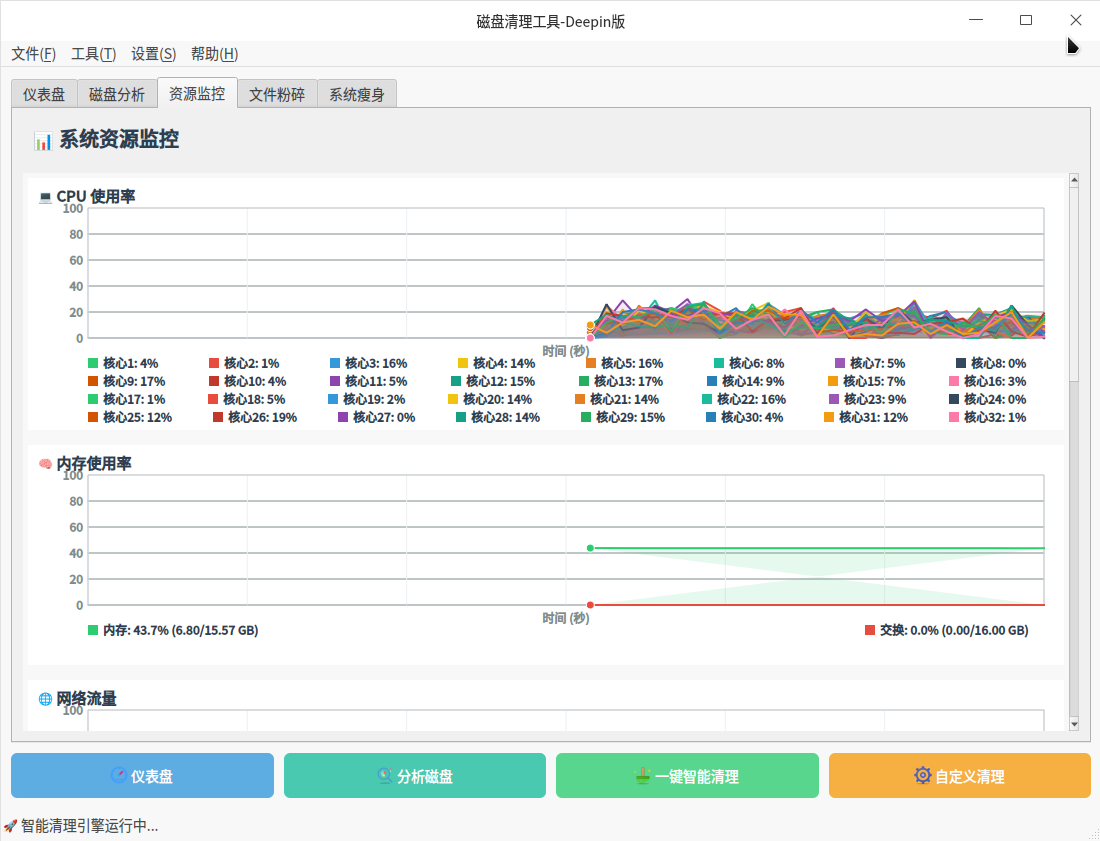Click the rocket icon in the status bar
The width and height of the screenshot is (1100, 841).
click(x=10, y=826)
